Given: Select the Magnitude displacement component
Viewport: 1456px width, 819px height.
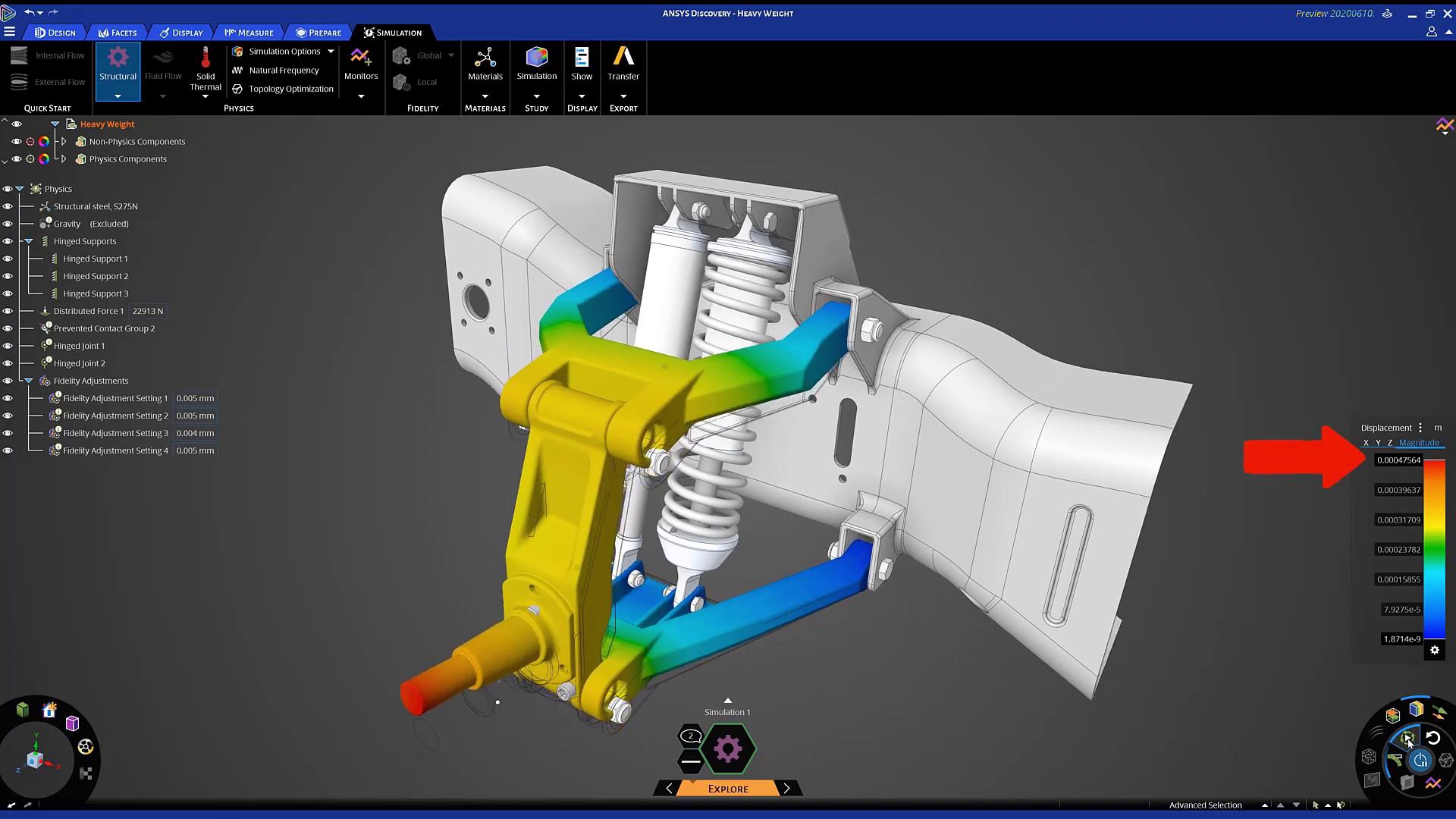Looking at the screenshot, I should [x=1418, y=443].
